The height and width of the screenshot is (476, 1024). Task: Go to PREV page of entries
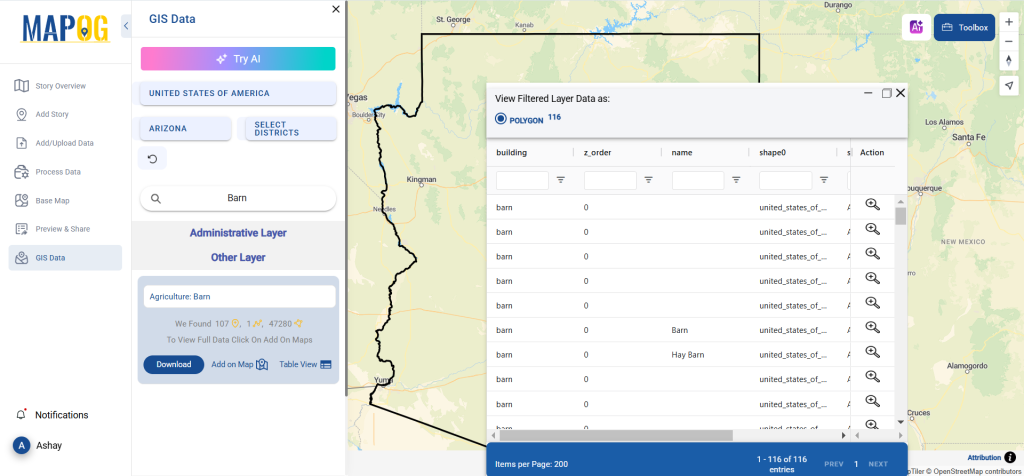coord(834,464)
